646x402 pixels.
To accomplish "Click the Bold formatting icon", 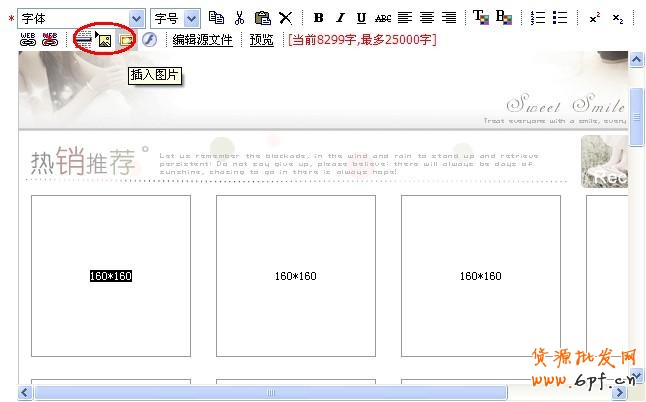I will click(318, 18).
